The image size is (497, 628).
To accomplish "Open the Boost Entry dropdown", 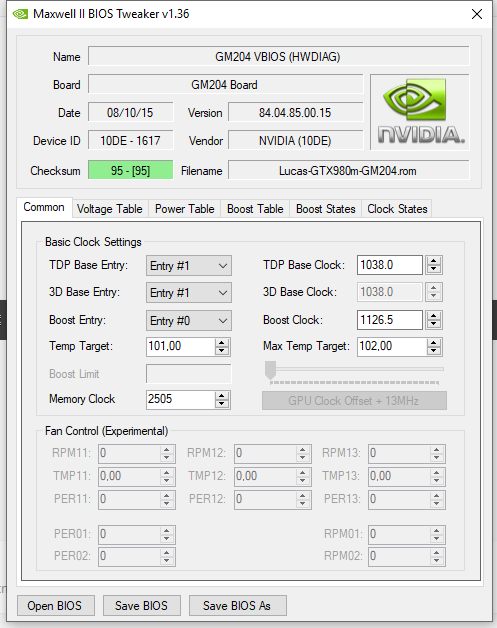I will [189, 320].
